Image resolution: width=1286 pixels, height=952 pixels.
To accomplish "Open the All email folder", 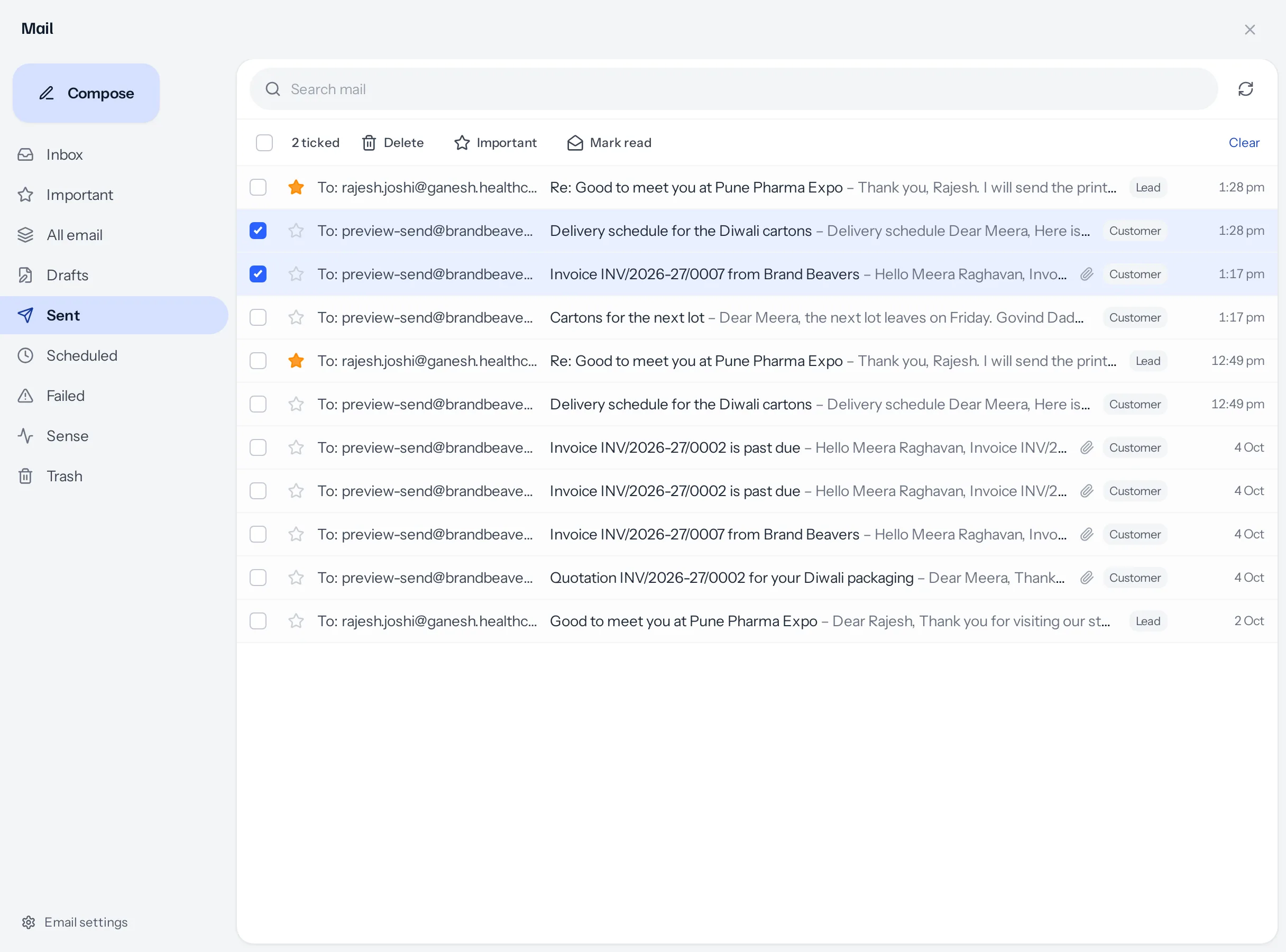I will click(114, 235).
